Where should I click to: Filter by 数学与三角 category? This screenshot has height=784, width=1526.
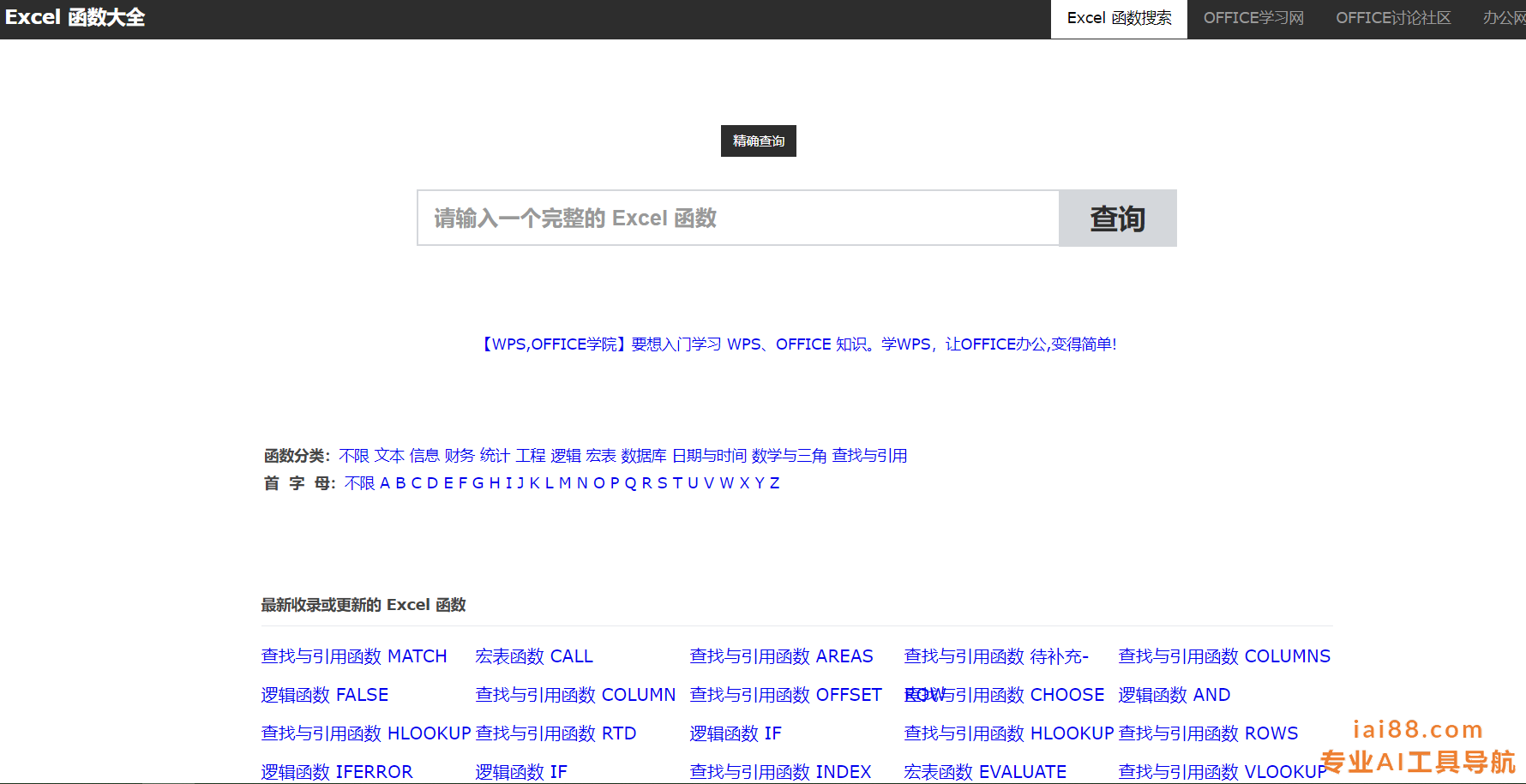pyautogui.click(x=789, y=456)
